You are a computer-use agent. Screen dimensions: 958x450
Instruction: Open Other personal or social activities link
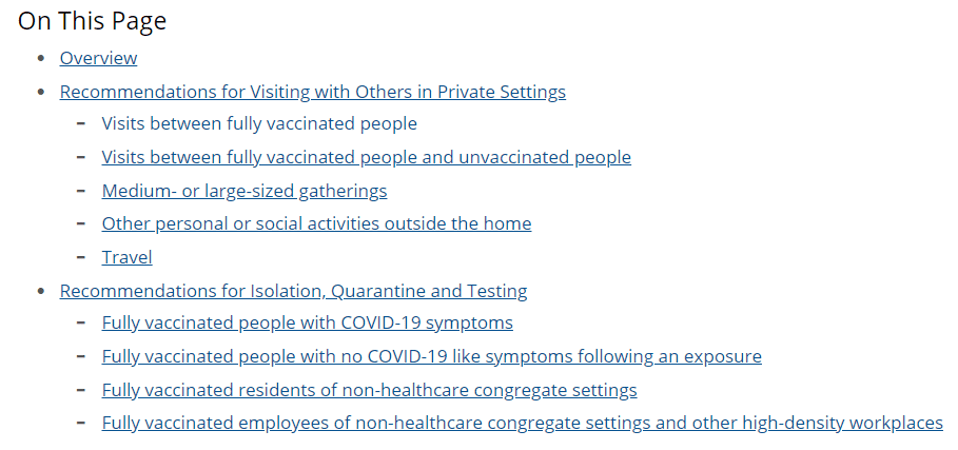point(316,223)
